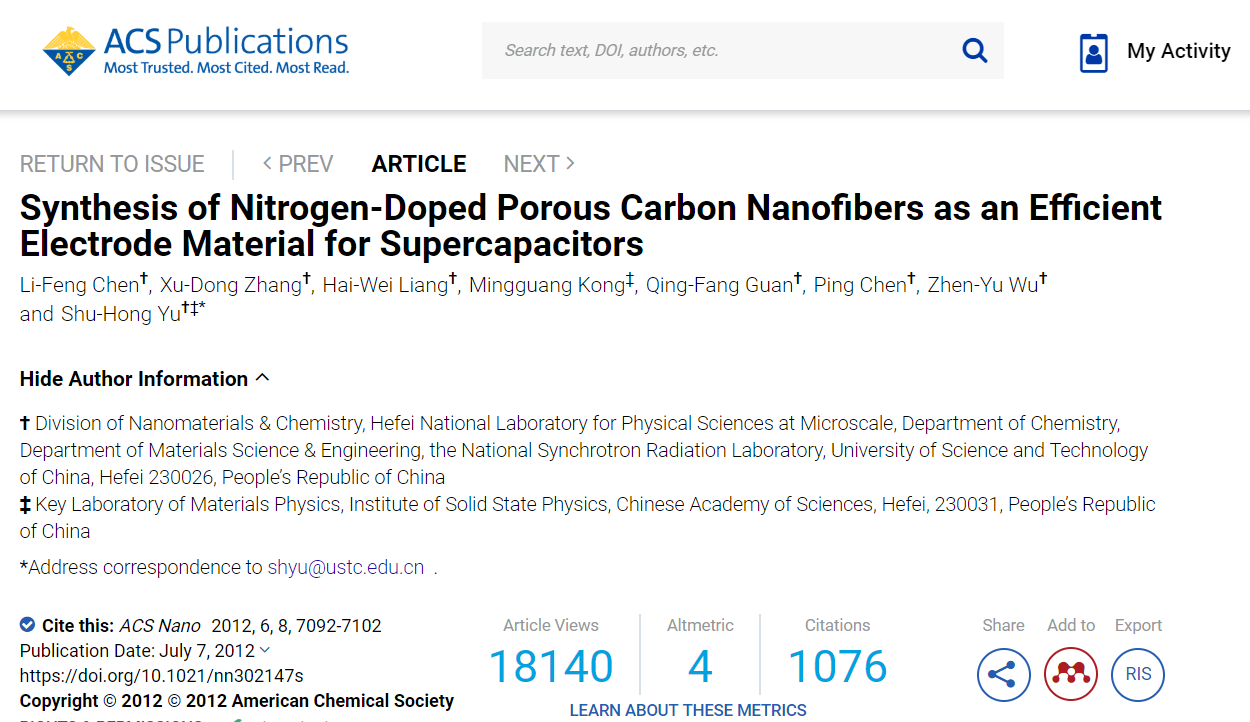1250x722 pixels.
Task: Click the Altmetric score 4
Action: tap(700, 667)
